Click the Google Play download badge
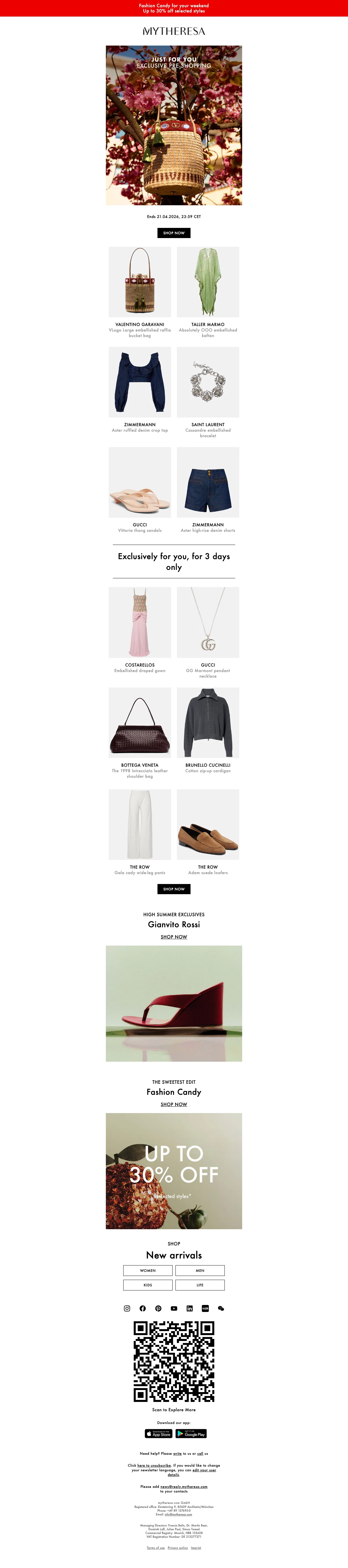 point(191,1434)
